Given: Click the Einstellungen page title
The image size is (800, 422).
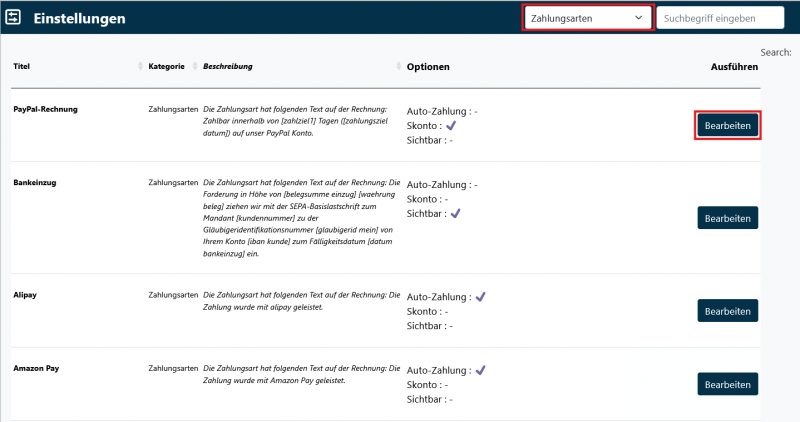Looking at the screenshot, I should pos(80,19).
